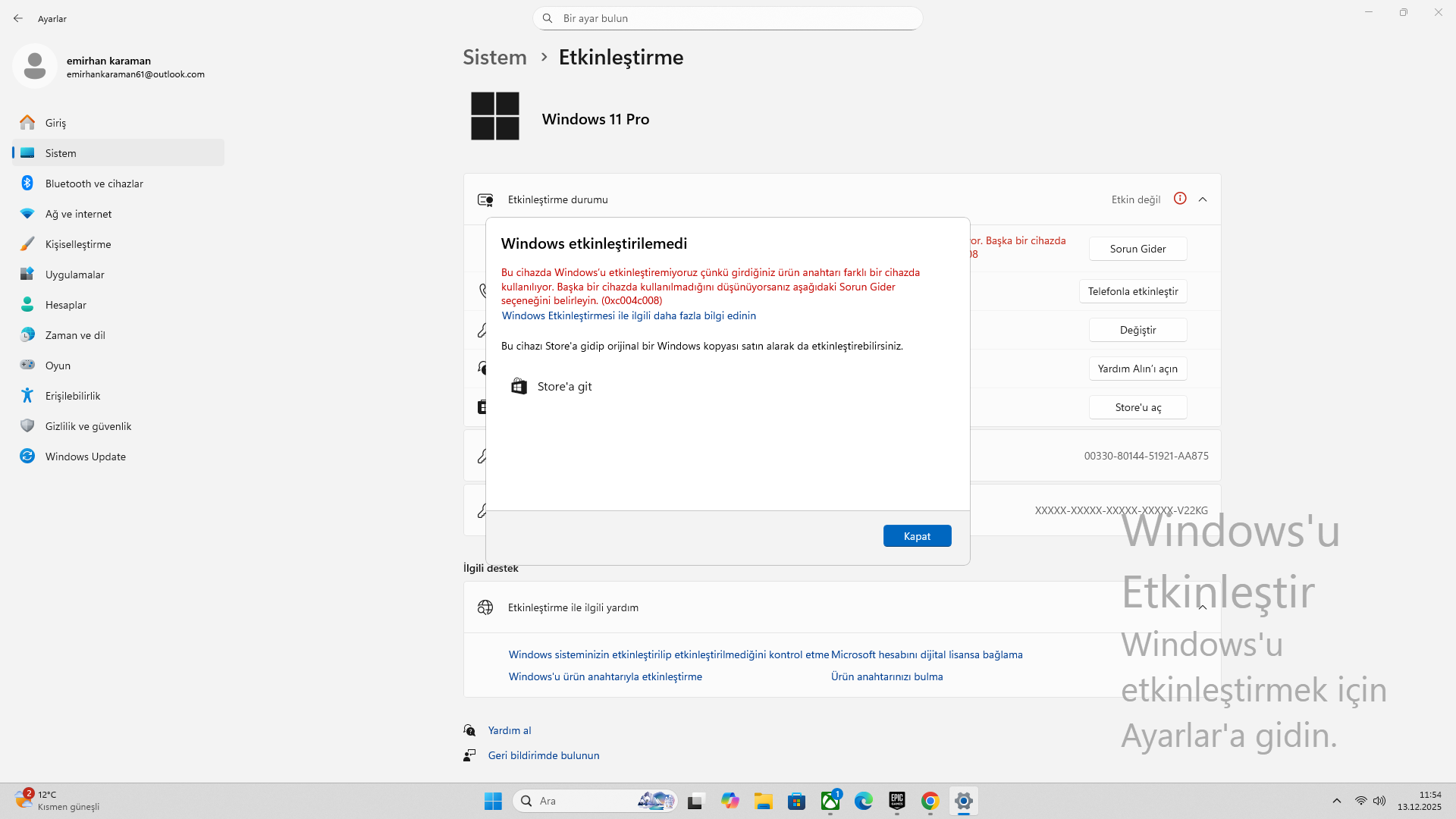Launch Copilot from the taskbar
This screenshot has height=819, width=1456.
click(730, 801)
